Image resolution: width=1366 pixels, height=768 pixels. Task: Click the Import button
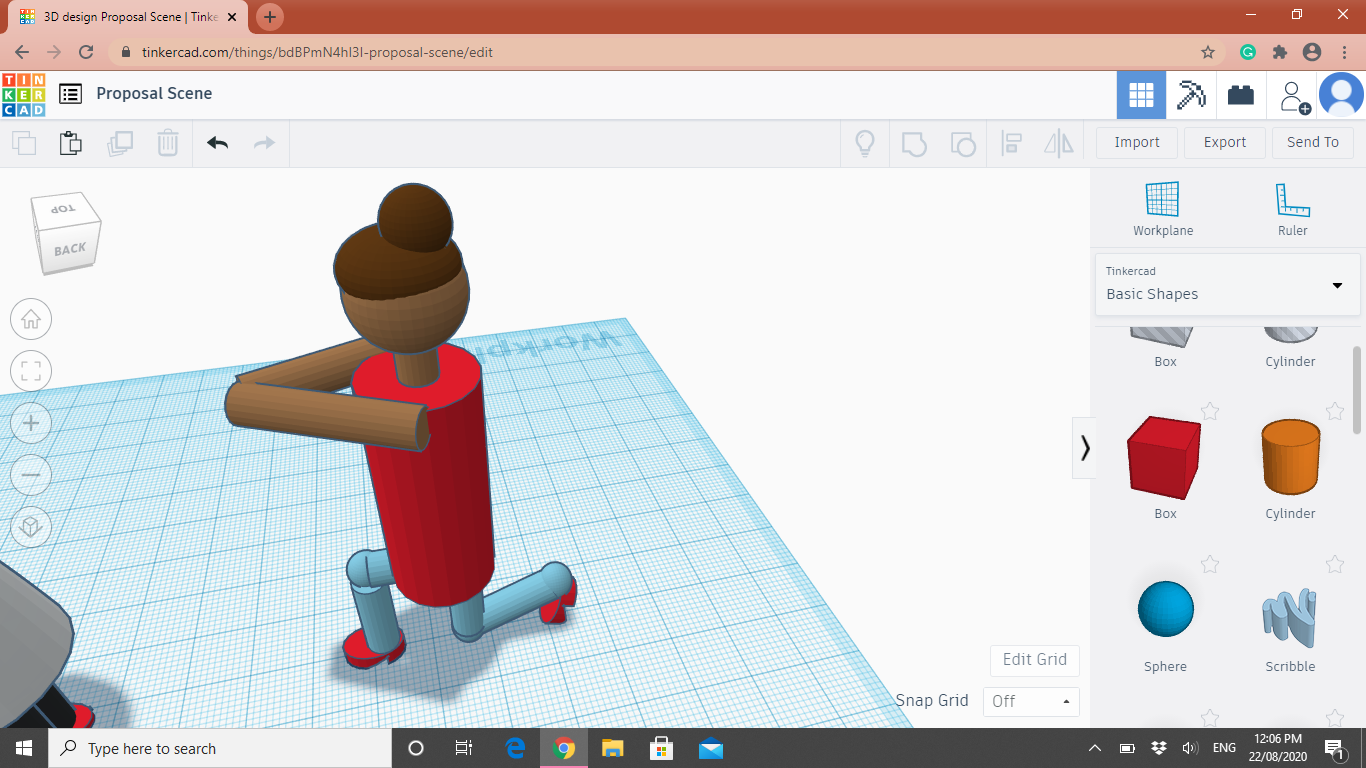pyautogui.click(x=1137, y=142)
